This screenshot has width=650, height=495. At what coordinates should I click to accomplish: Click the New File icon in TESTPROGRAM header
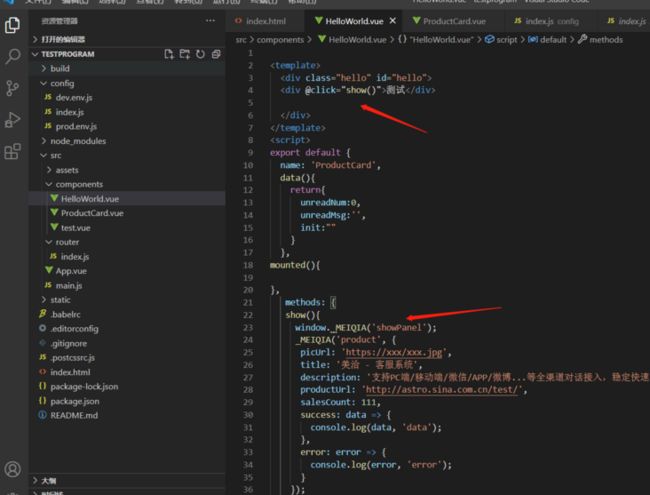tap(169, 54)
